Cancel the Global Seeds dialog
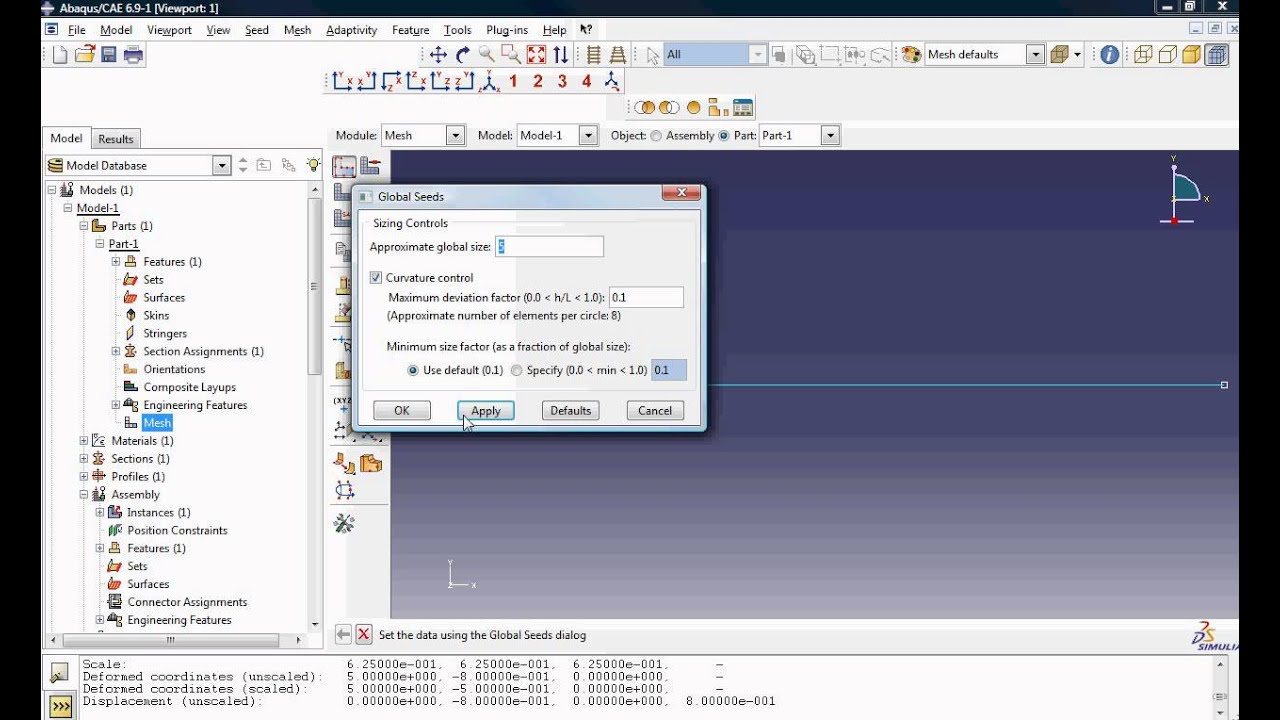1280x720 pixels. 655,411
